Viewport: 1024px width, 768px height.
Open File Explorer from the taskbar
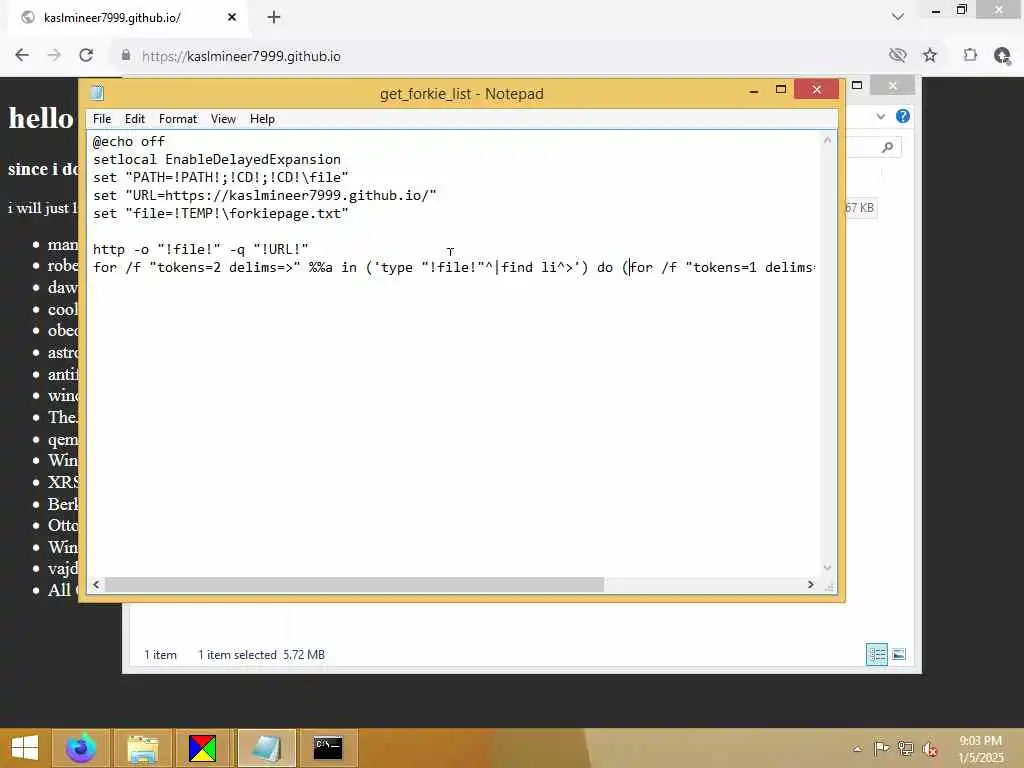pos(143,748)
